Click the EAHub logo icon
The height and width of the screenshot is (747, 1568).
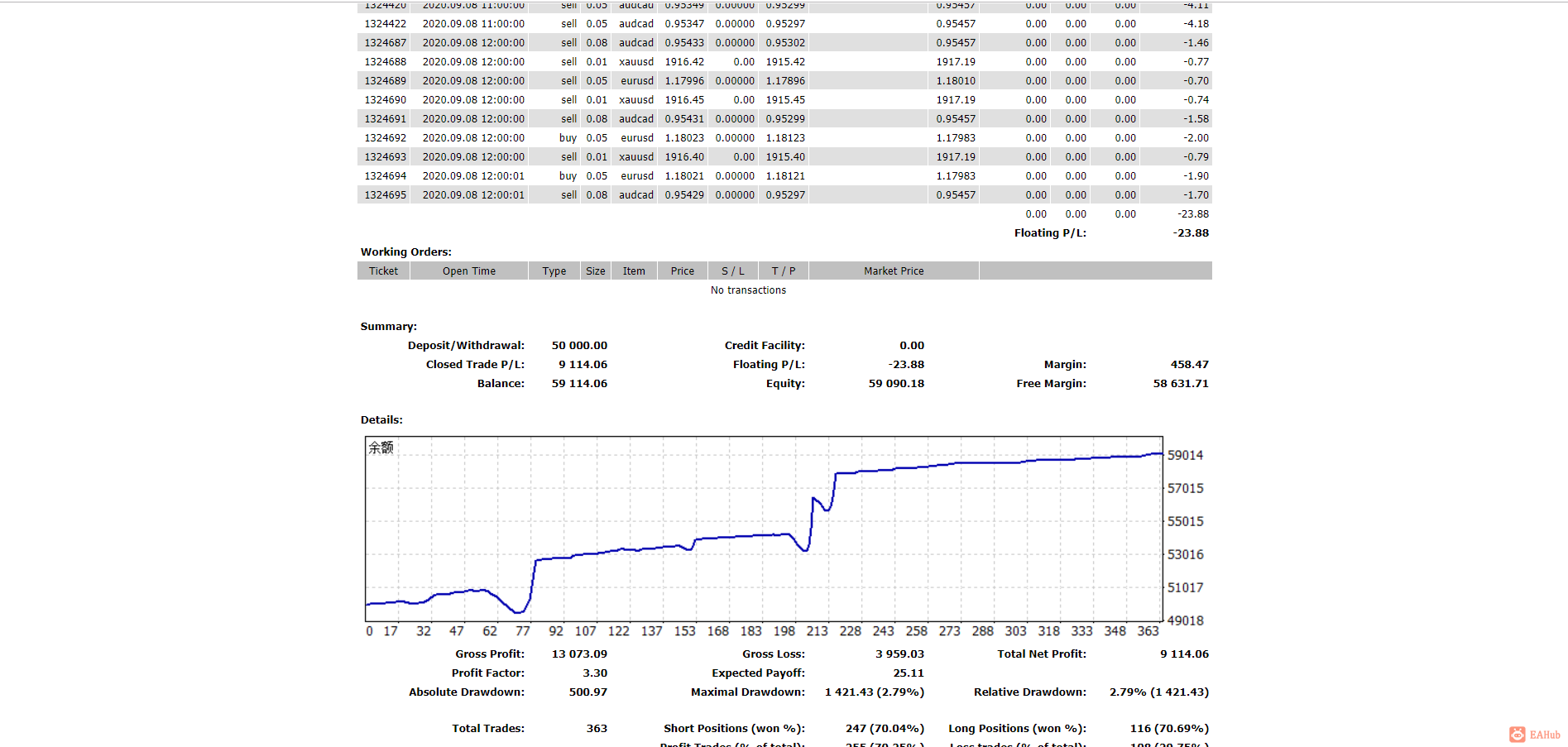pos(1517,735)
